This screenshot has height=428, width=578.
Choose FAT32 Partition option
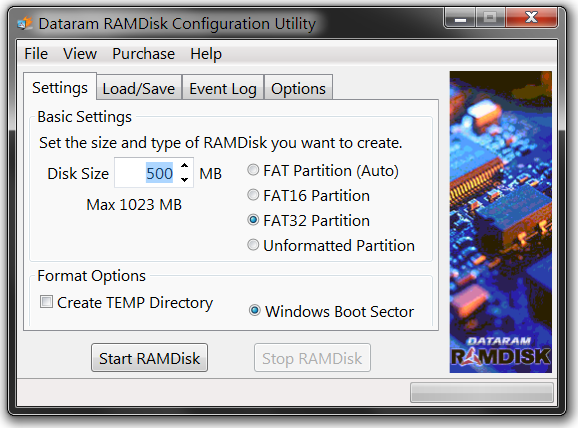click(x=253, y=220)
